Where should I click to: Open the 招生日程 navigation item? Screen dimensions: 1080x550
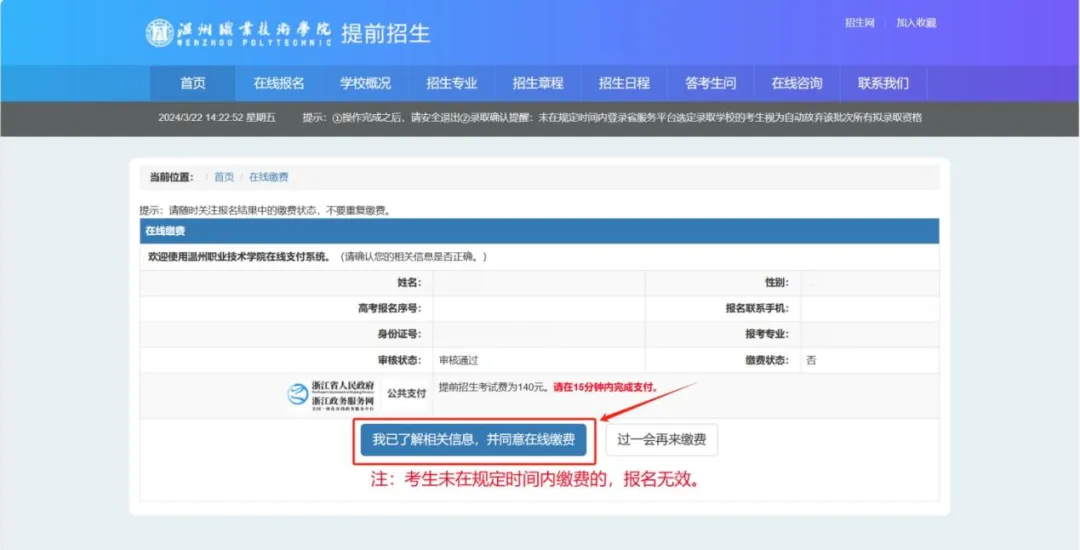coord(624,83)
